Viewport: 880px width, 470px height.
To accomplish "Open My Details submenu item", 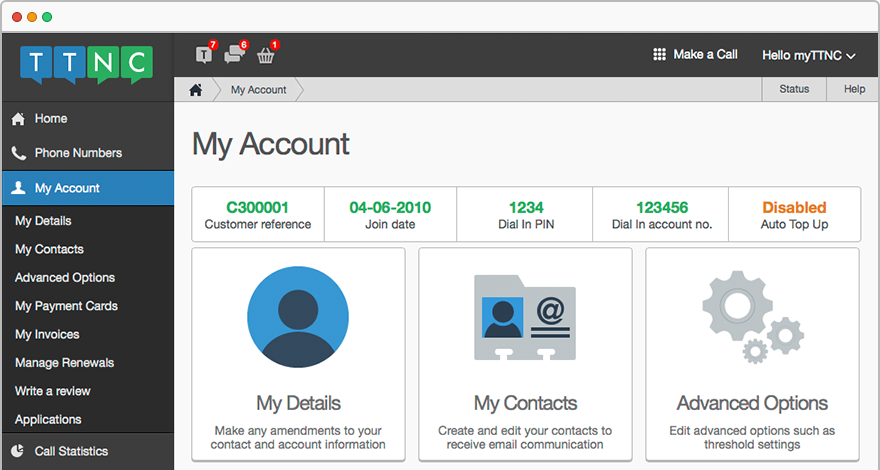I will click(x=43, y=221).
